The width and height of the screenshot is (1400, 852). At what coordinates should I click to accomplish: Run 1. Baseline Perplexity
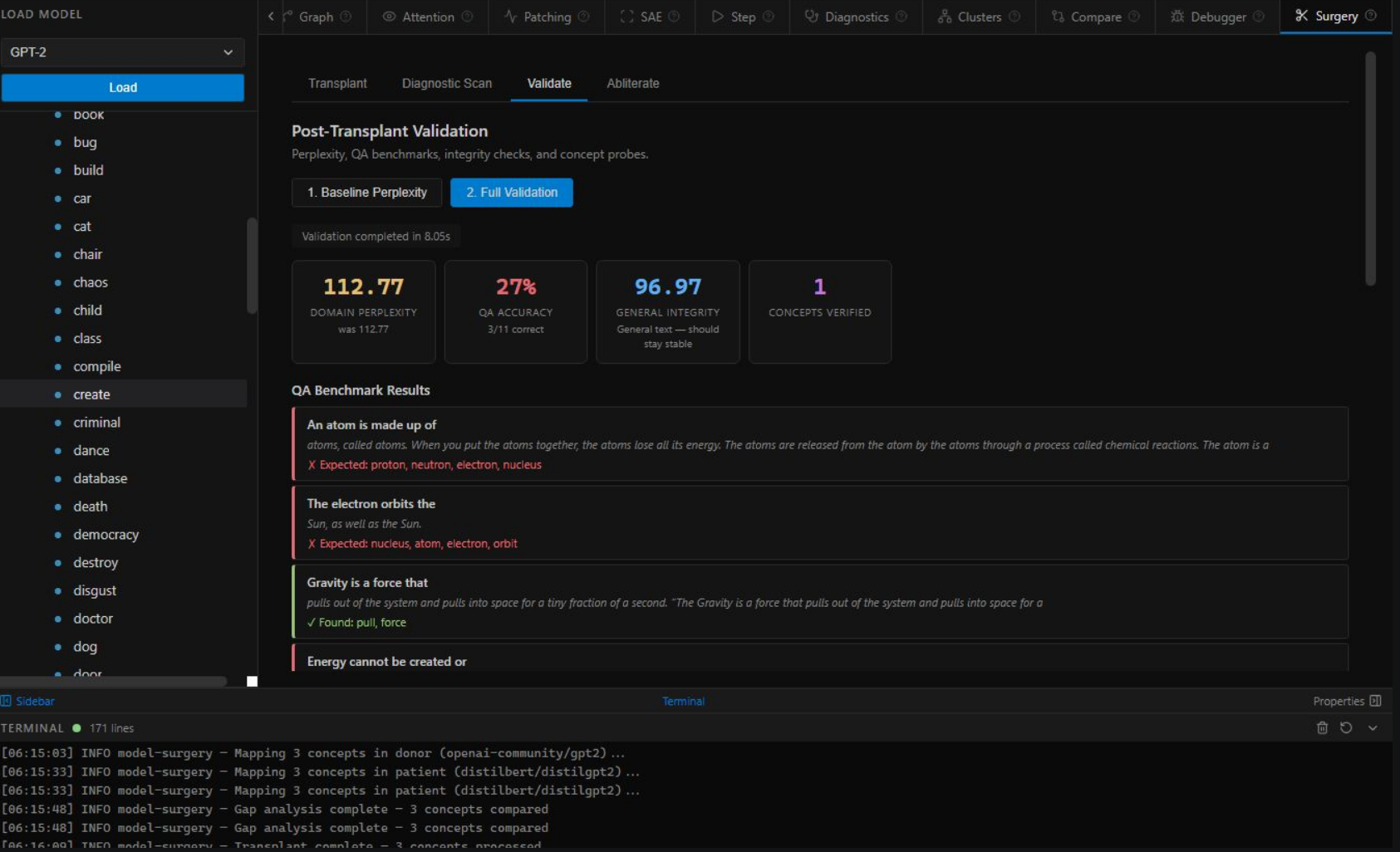point(366,193)
